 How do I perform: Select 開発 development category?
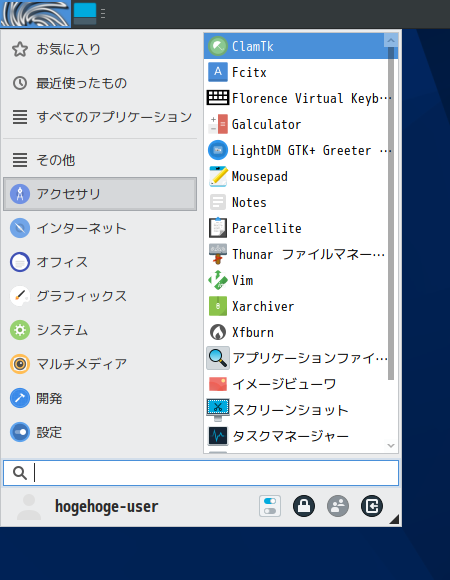[x=100, y=398]
